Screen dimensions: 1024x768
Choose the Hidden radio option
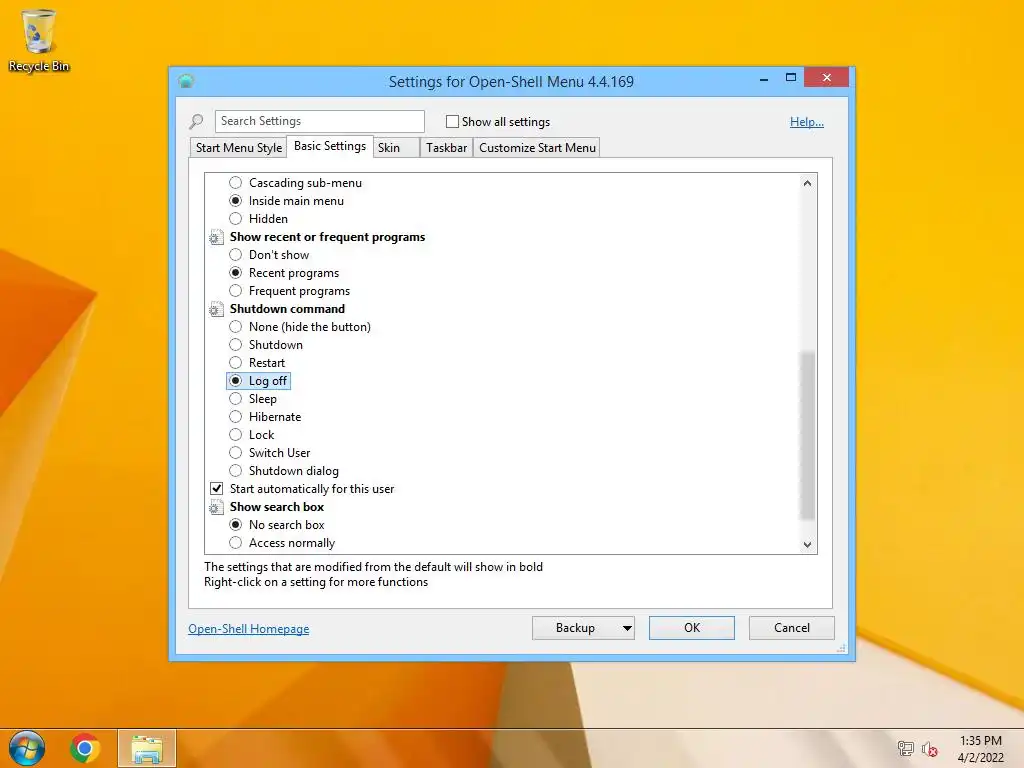(x=235, y=219)
